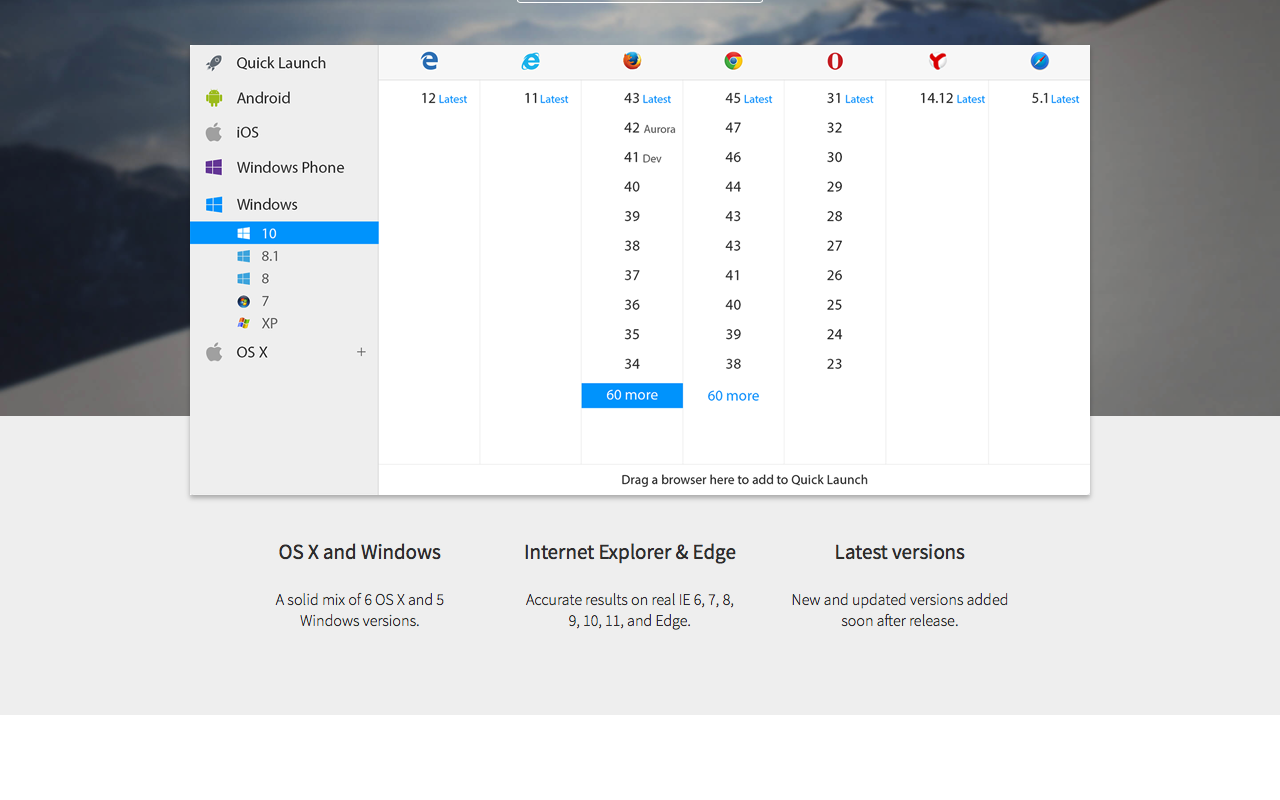Choose Firefox 41 Dev
This screenshot has height=800, width=1280.
coord(642,157)
